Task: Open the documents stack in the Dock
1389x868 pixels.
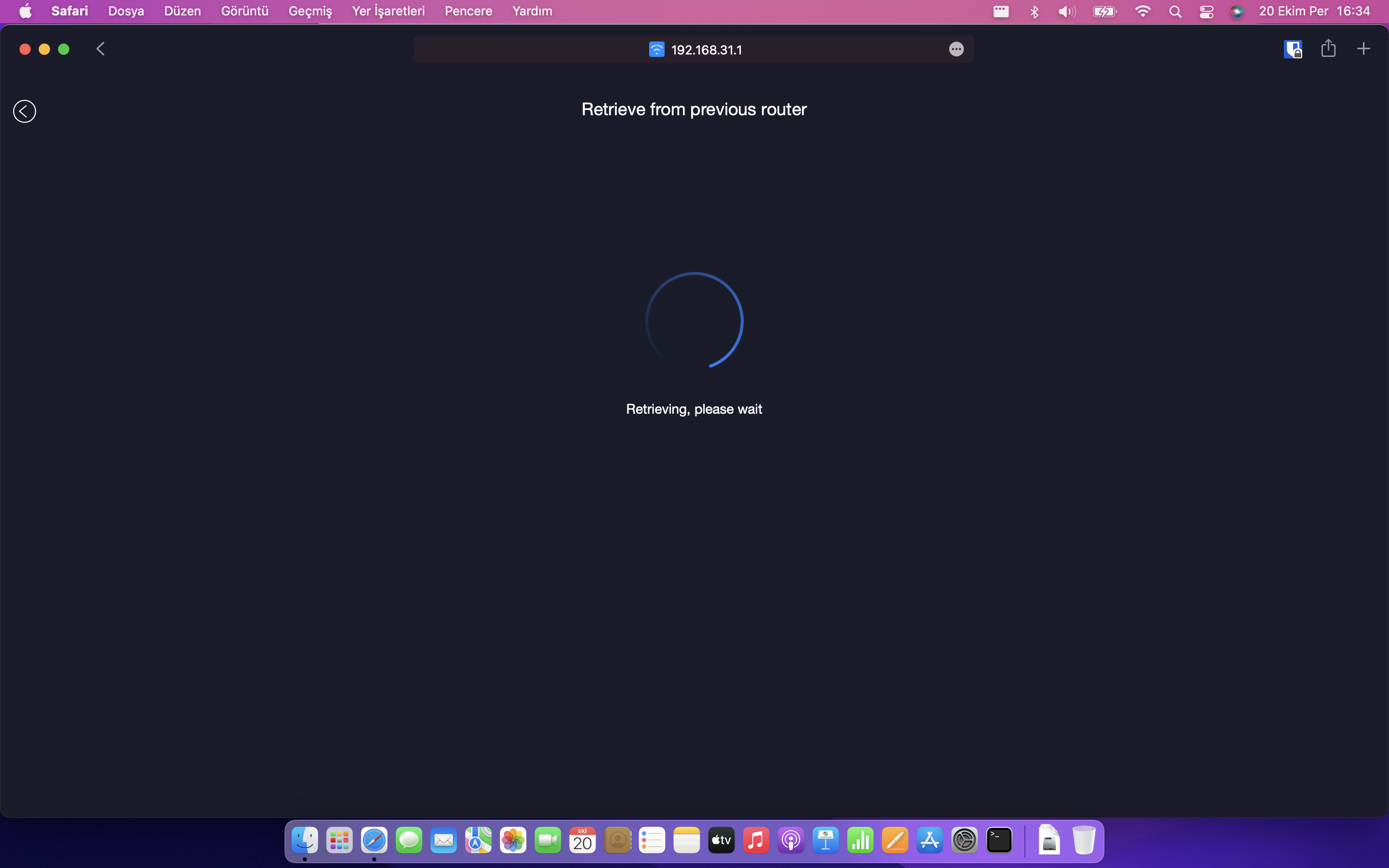Action: 1049,841
